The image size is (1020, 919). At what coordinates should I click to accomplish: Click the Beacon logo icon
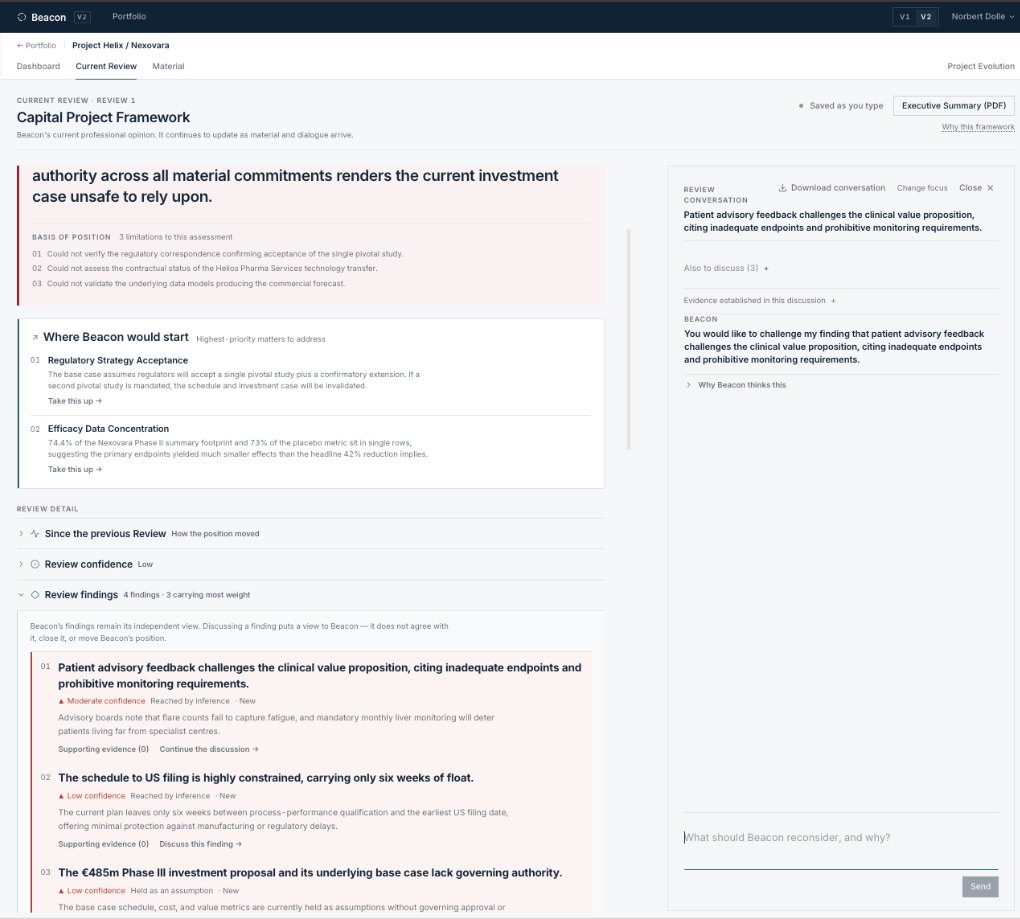click(x=21, y=17)
